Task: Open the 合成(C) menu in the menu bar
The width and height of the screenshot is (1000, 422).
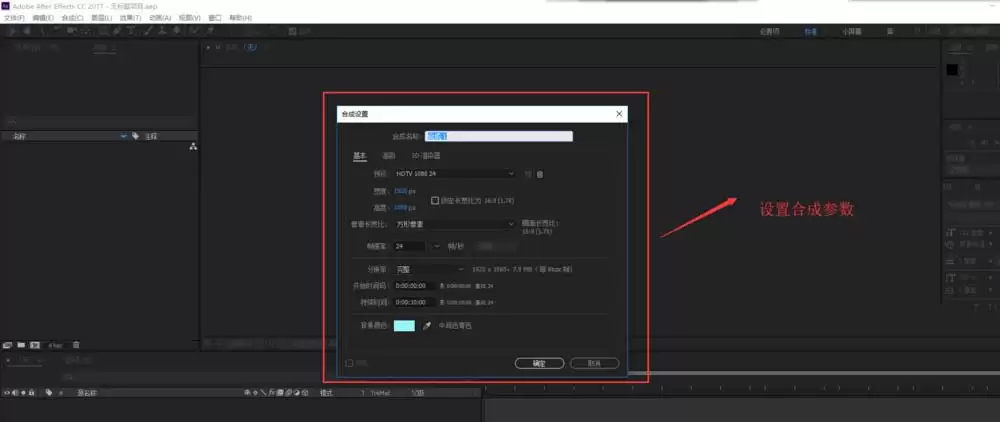Action: (72, 18)
